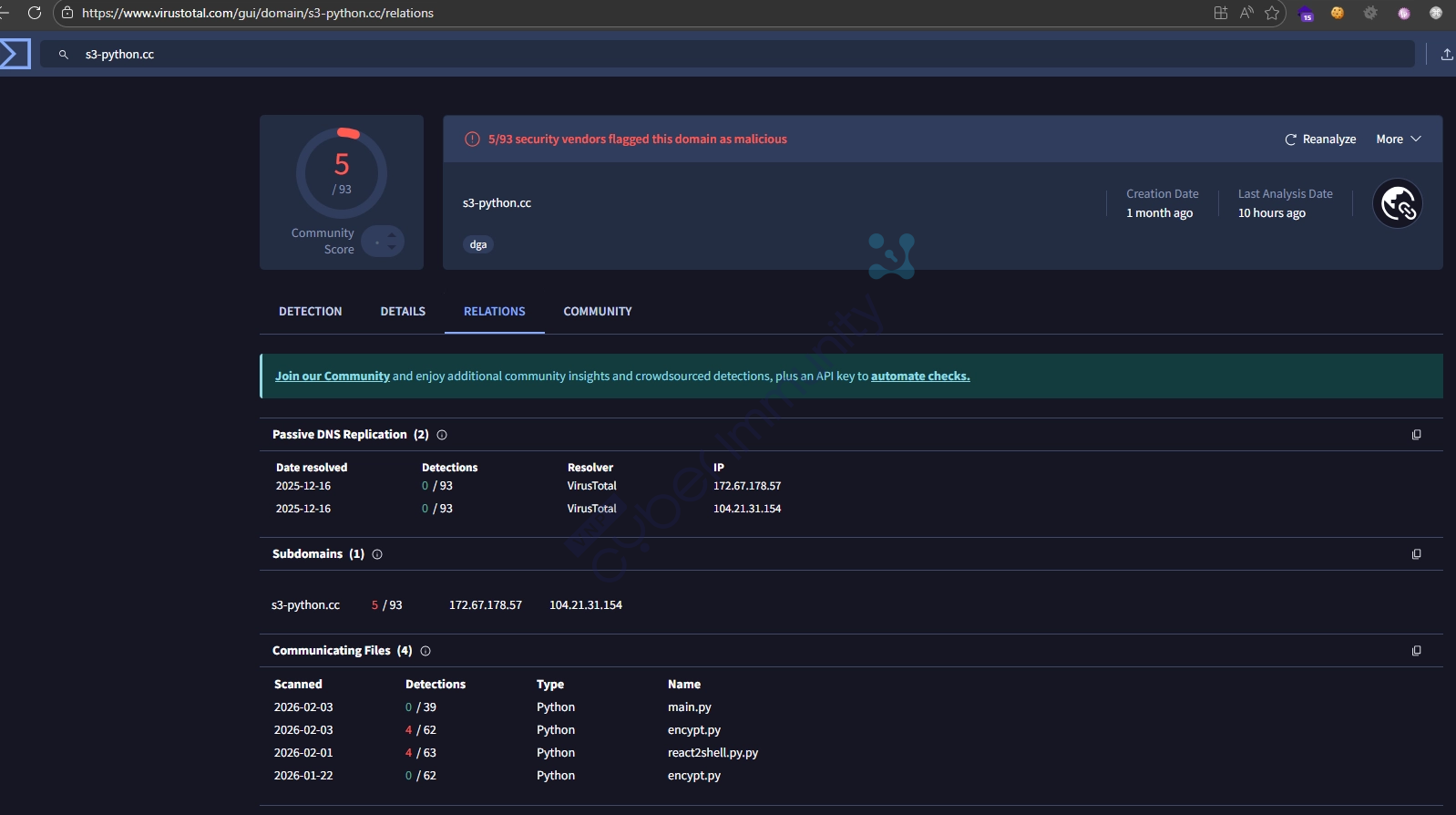Image resolution: width=1456 pixels, height=815 pixels.
Task: Switch to the Detection tab
Action: [310, 312]
